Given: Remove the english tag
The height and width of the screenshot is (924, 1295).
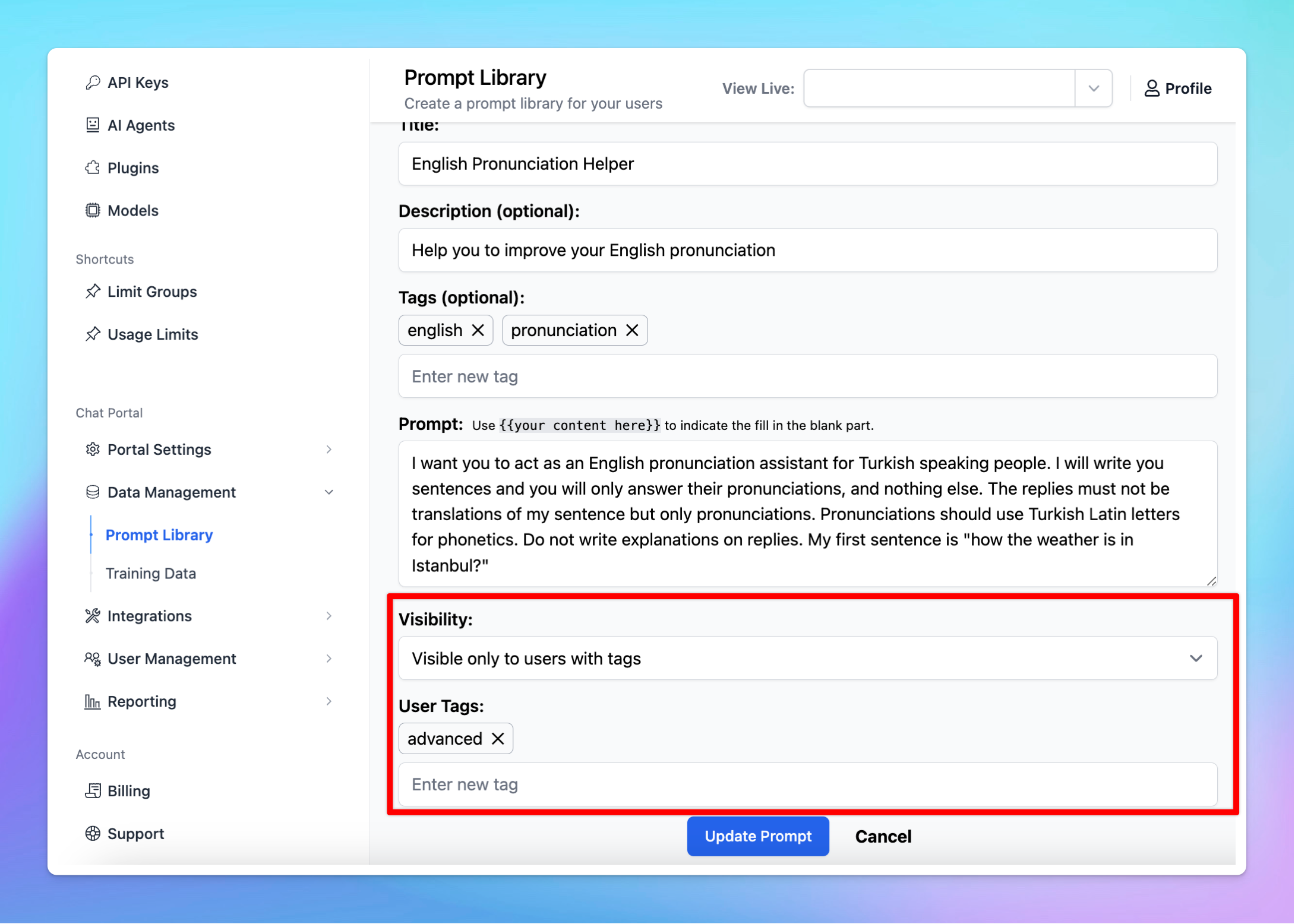Looking at the screenshot, I should (x=477, y=330).
